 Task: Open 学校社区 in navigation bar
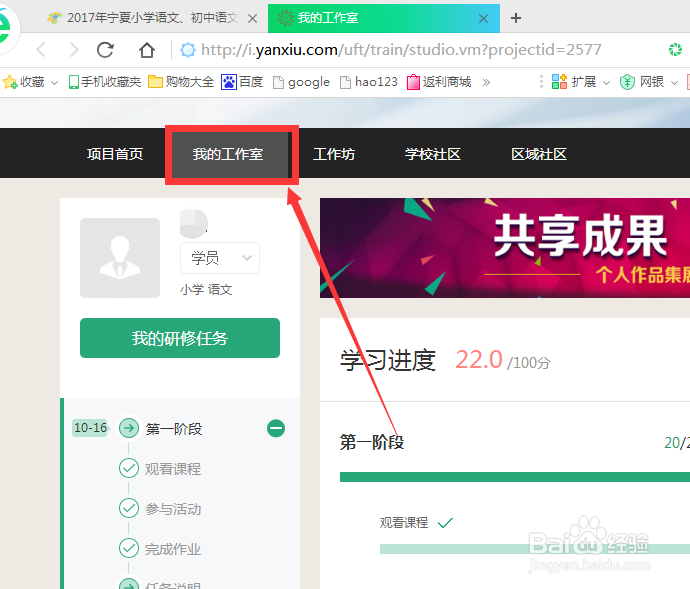433,154
